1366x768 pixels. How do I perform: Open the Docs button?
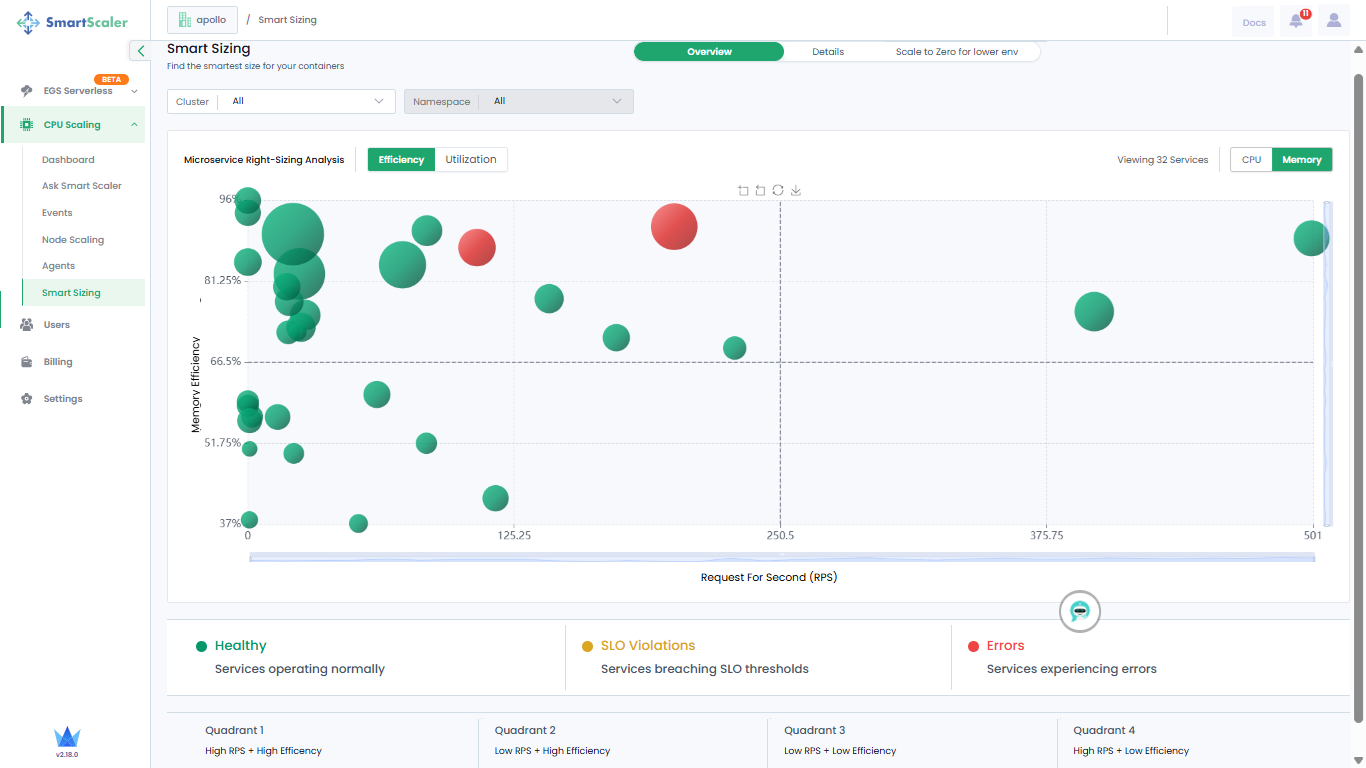click(1253, 22)
